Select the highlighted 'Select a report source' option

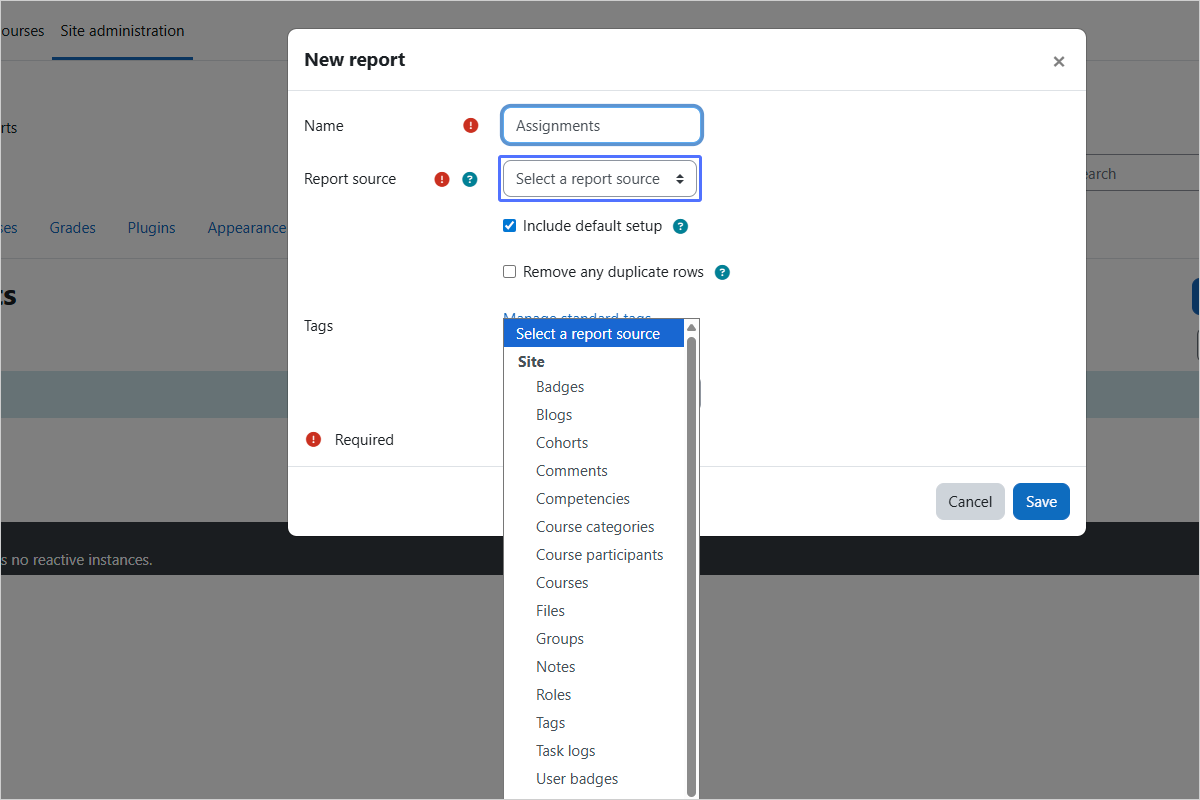594,334
